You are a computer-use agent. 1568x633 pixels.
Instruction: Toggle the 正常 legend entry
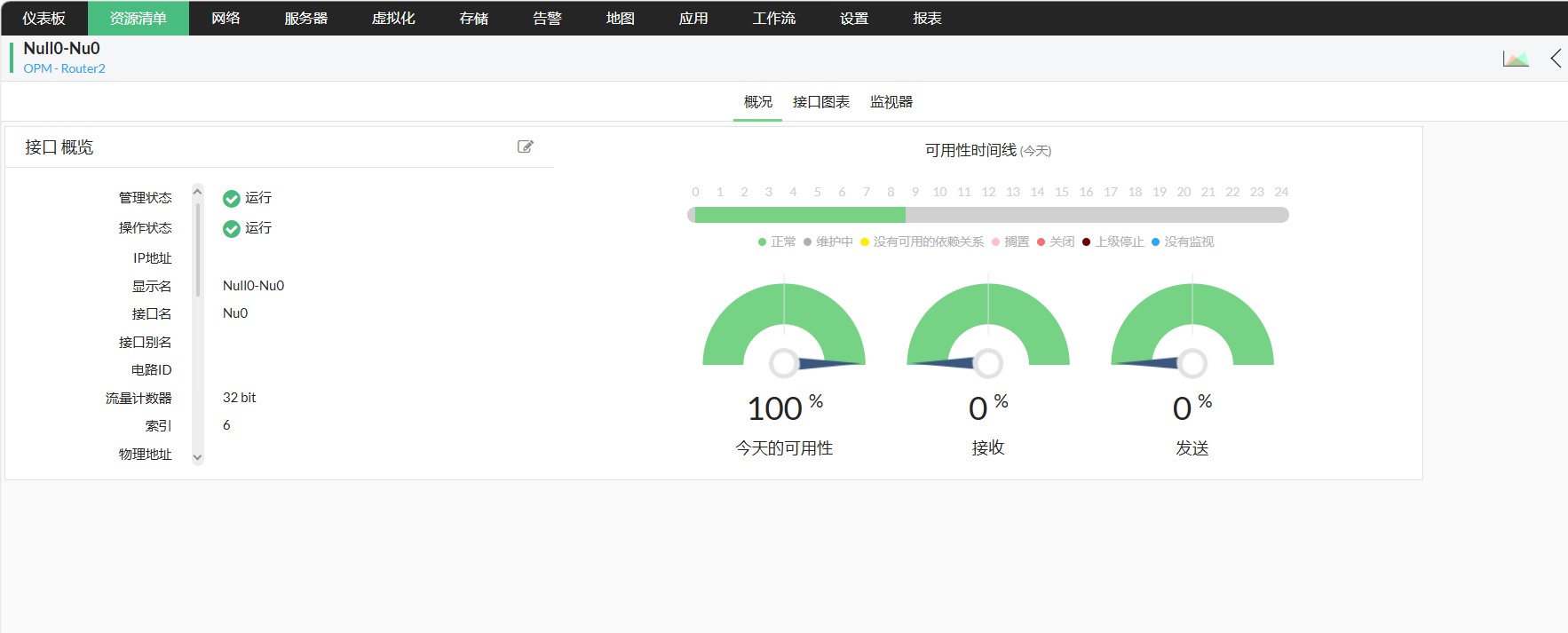click(x=777, y=241)
